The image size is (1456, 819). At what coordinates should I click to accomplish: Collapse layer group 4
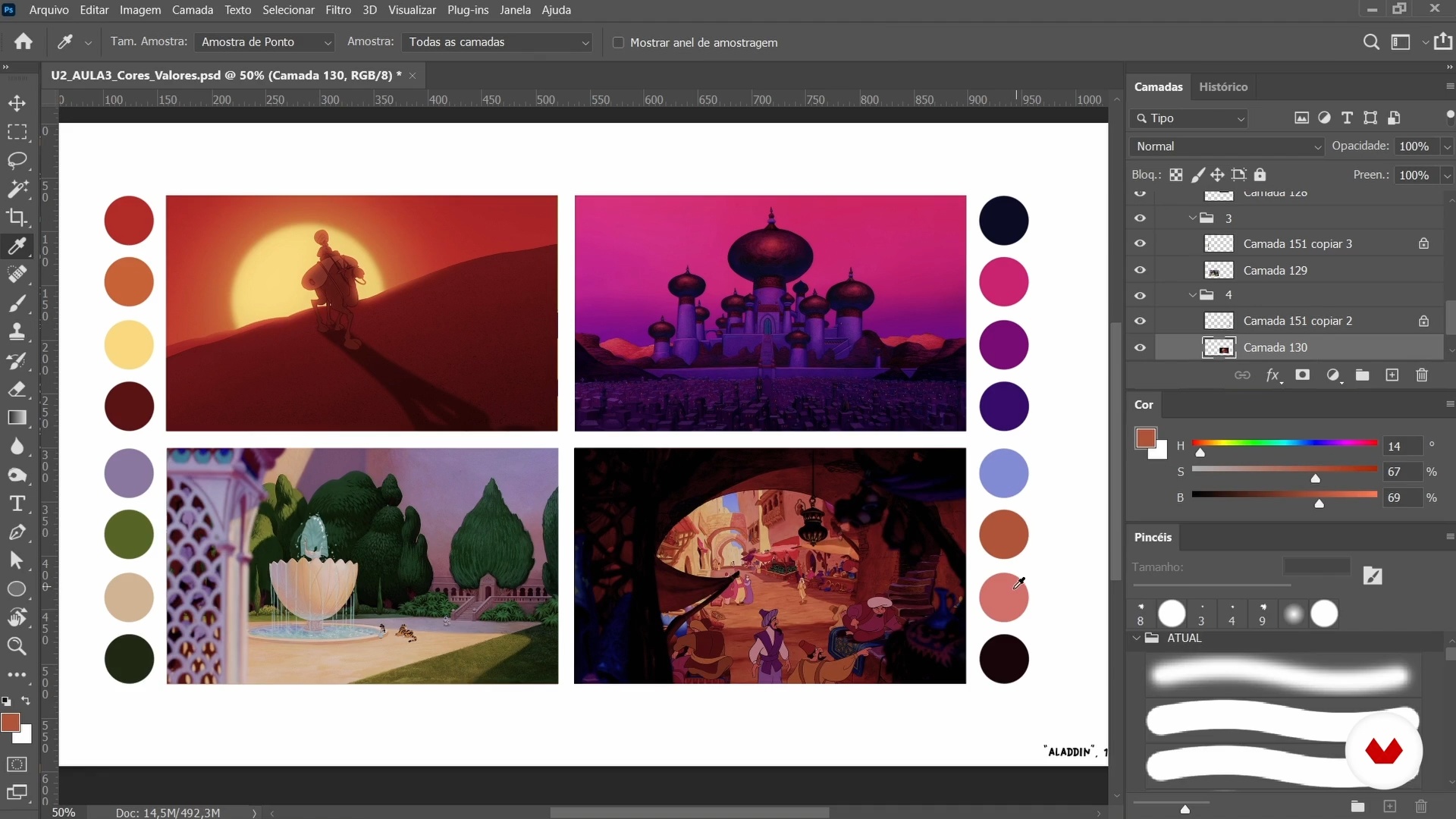click(1192, 295)
